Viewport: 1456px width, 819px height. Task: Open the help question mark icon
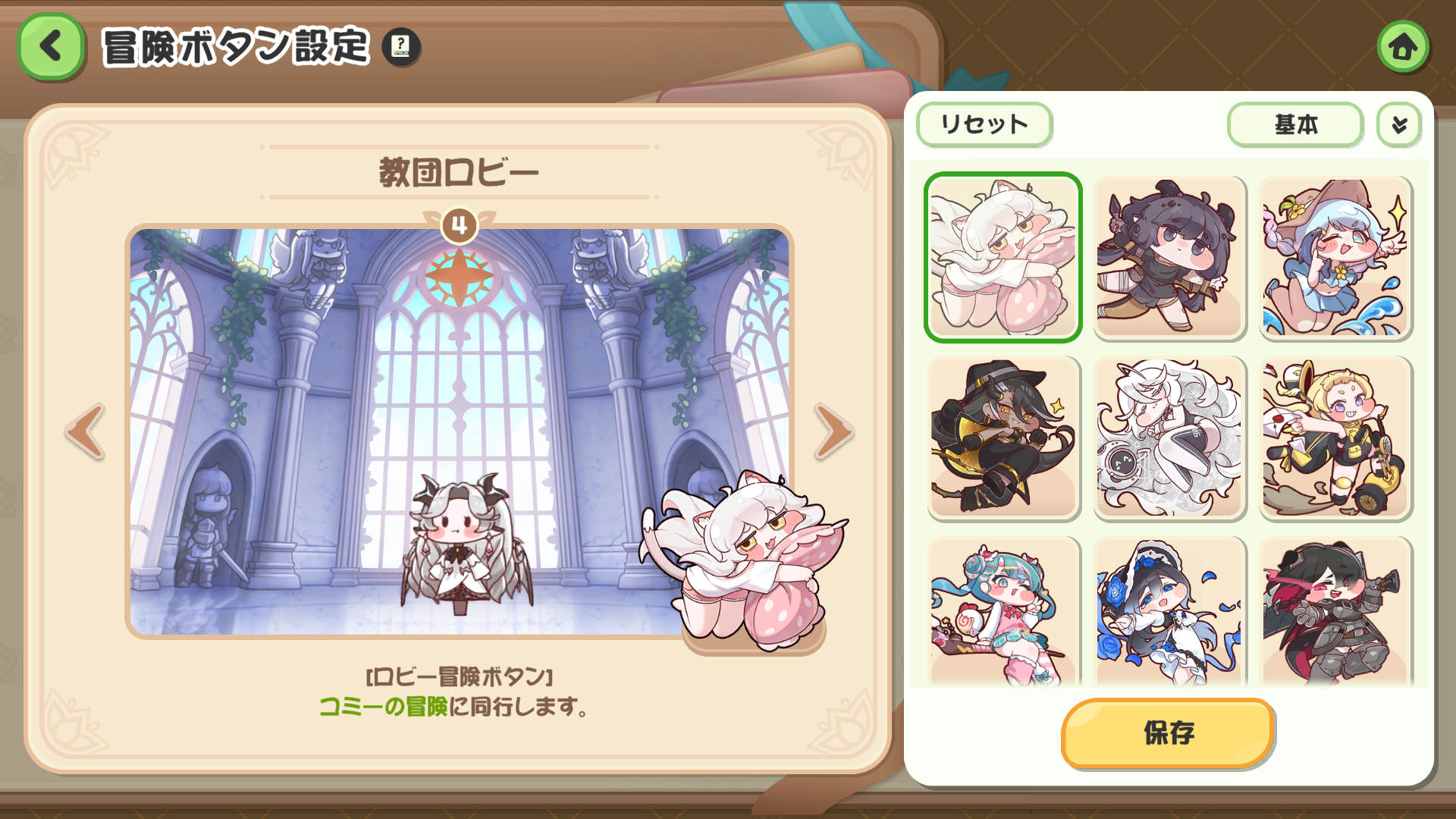tap(400, 47)
